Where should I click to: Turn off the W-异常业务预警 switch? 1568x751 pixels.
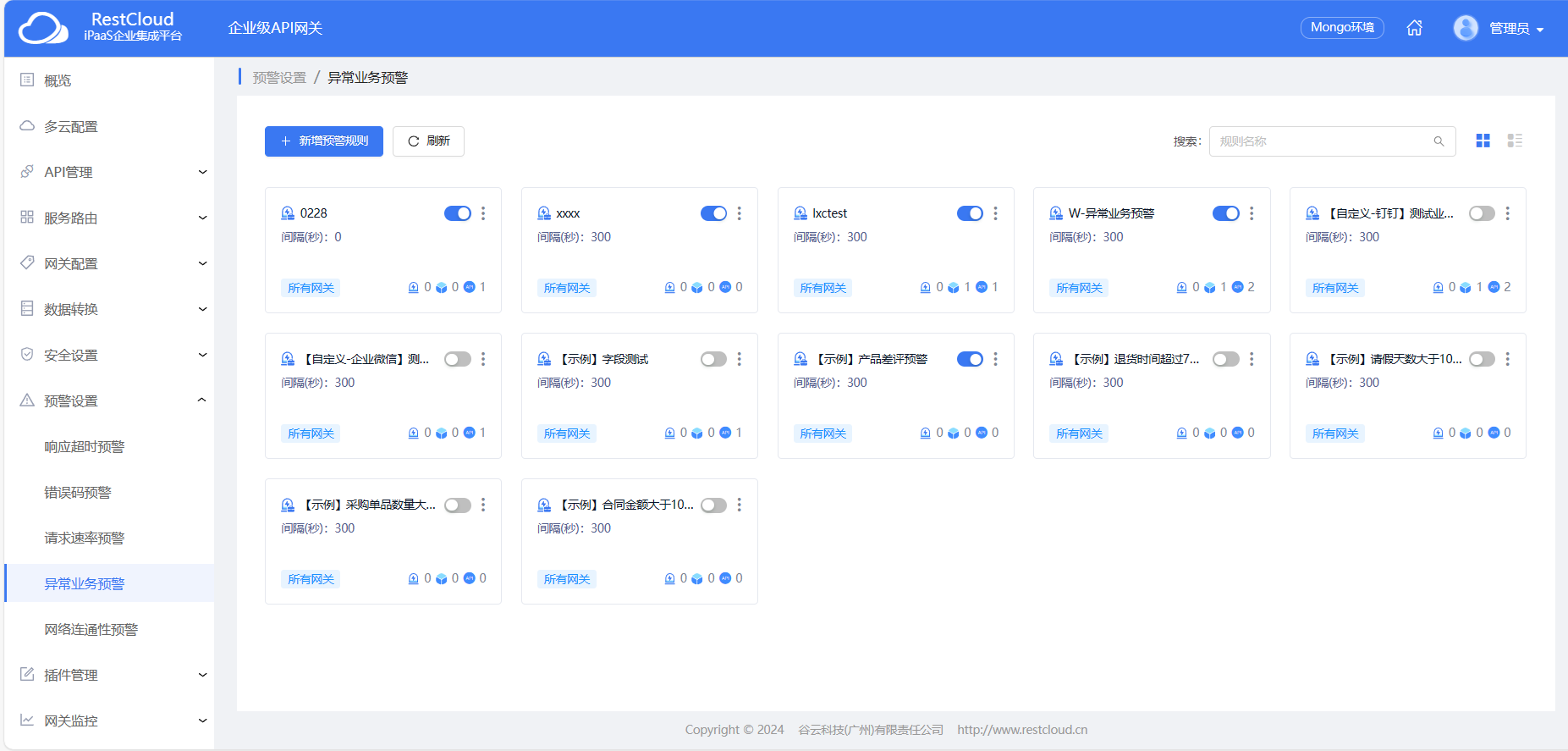(x=1226, y=213)
